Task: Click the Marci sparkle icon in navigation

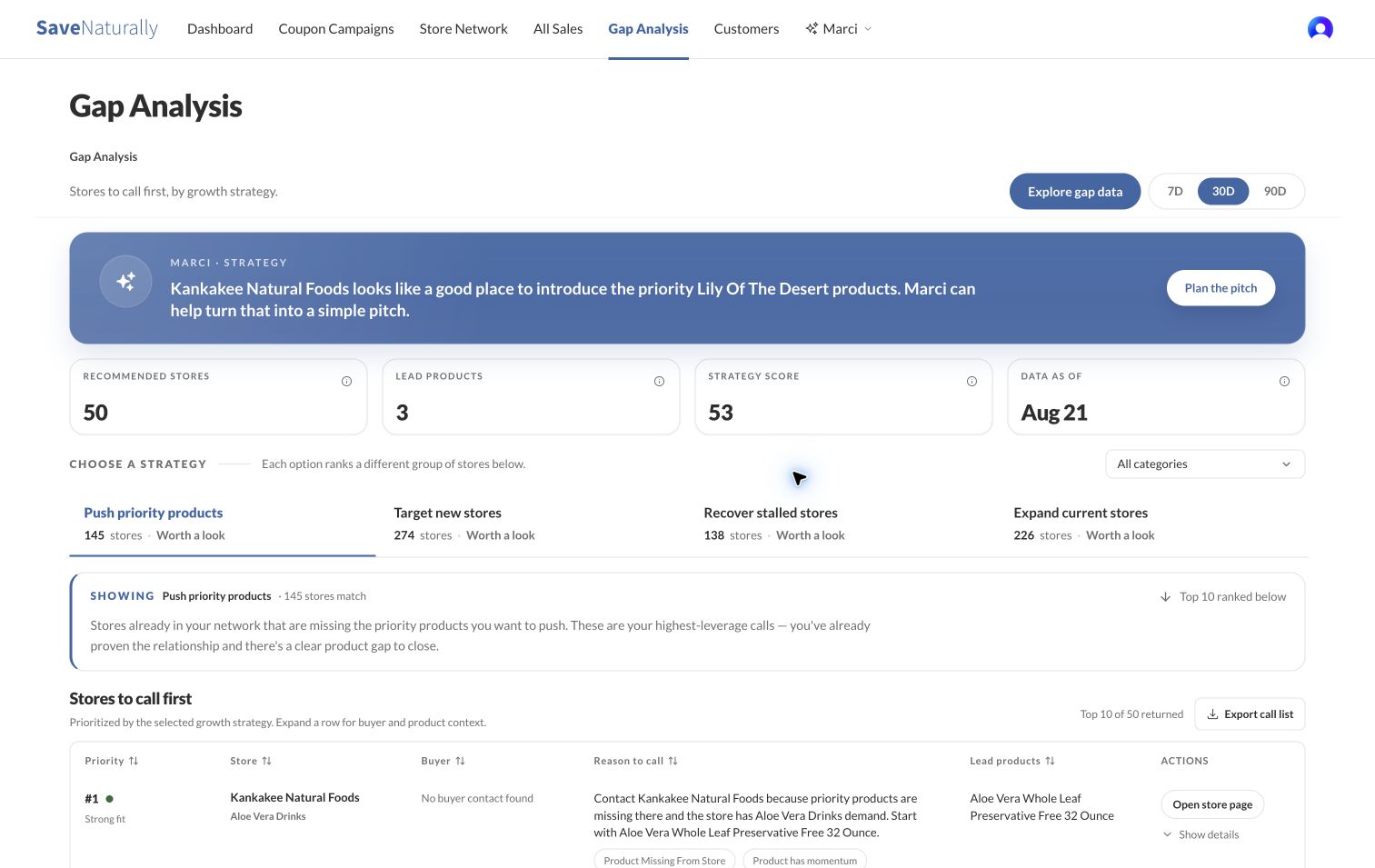Action: coord(812,29)
